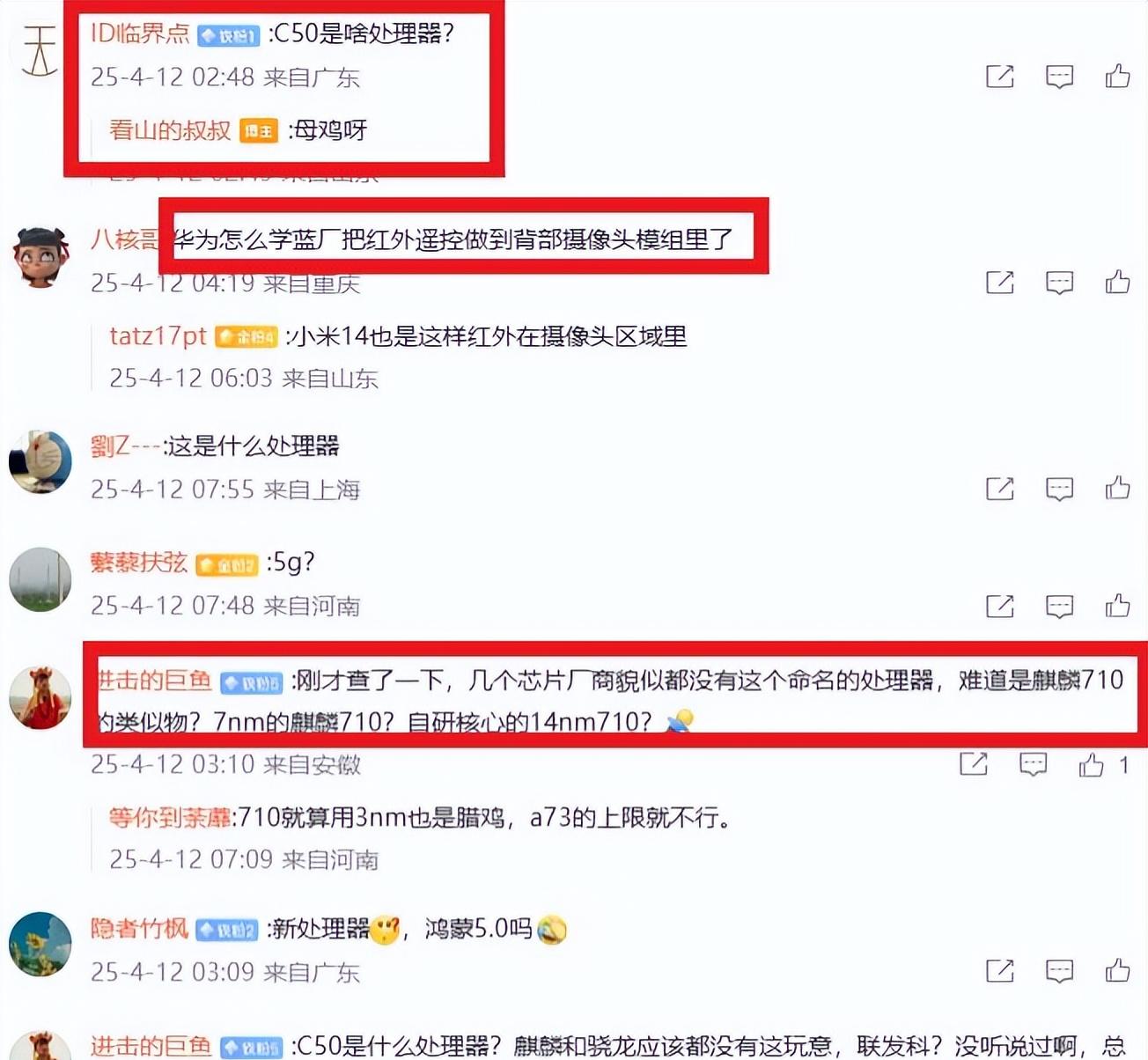Reply to comment posted from 上海

click(1059, 489)
